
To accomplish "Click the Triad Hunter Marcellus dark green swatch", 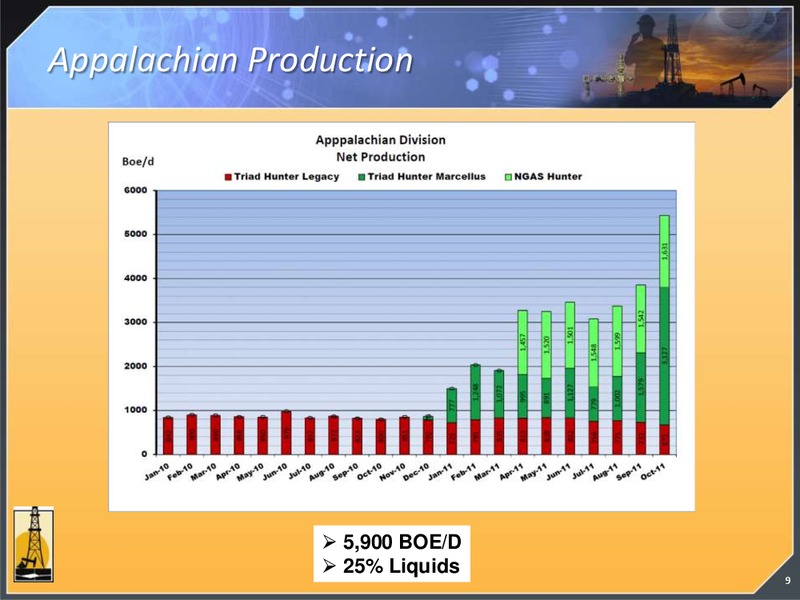I will pos(362,177).
